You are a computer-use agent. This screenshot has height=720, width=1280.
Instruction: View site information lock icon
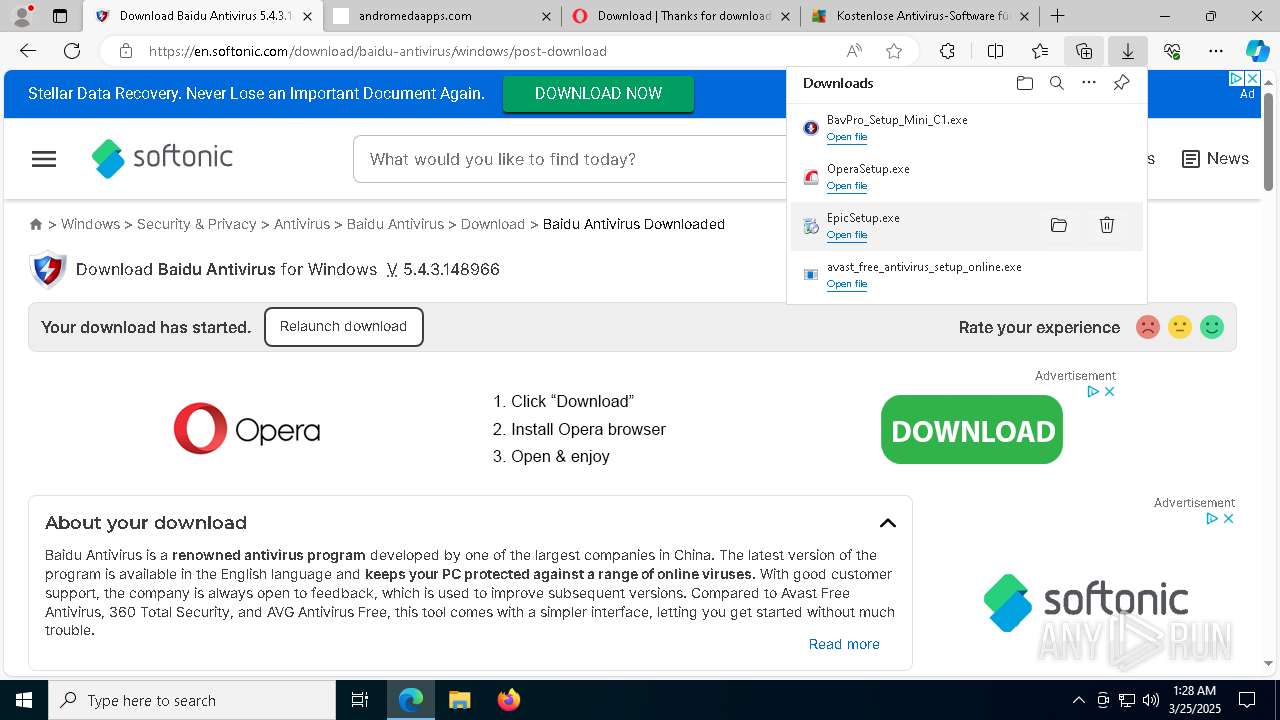pos(125,51)
